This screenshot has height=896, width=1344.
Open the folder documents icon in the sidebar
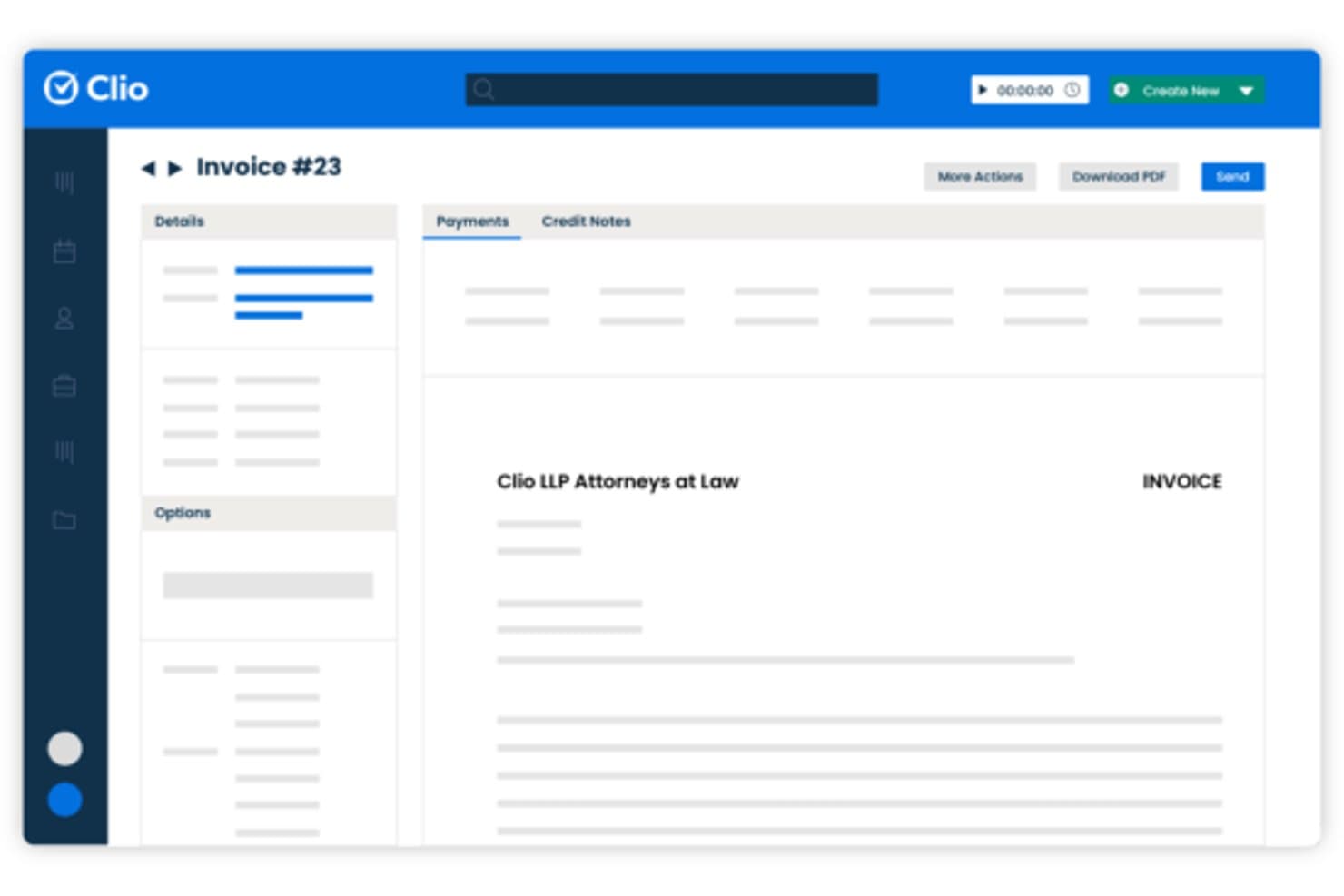(x=64, y=520)
